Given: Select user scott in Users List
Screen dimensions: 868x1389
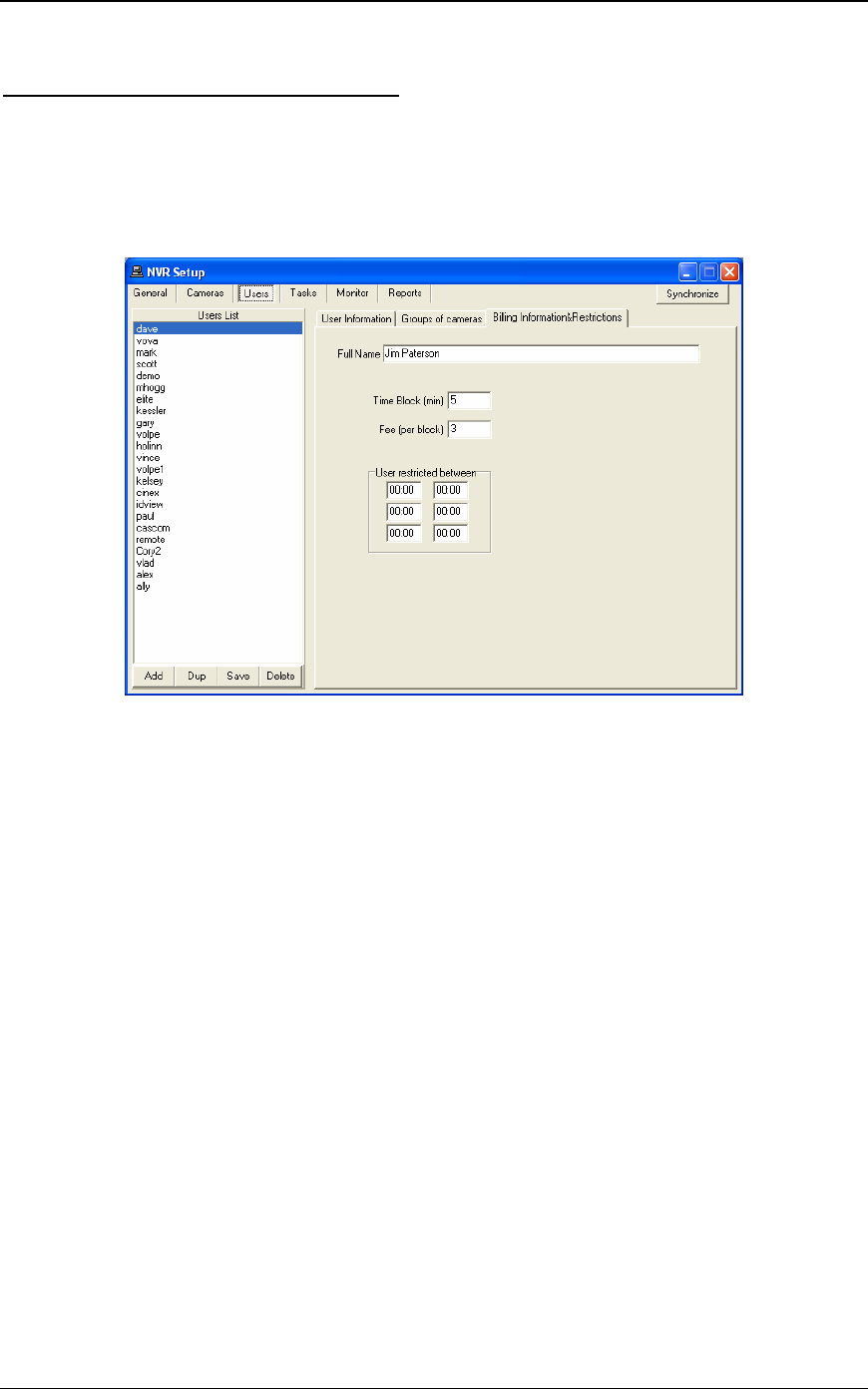Looking at the screenshot, I should pos(217,364).
